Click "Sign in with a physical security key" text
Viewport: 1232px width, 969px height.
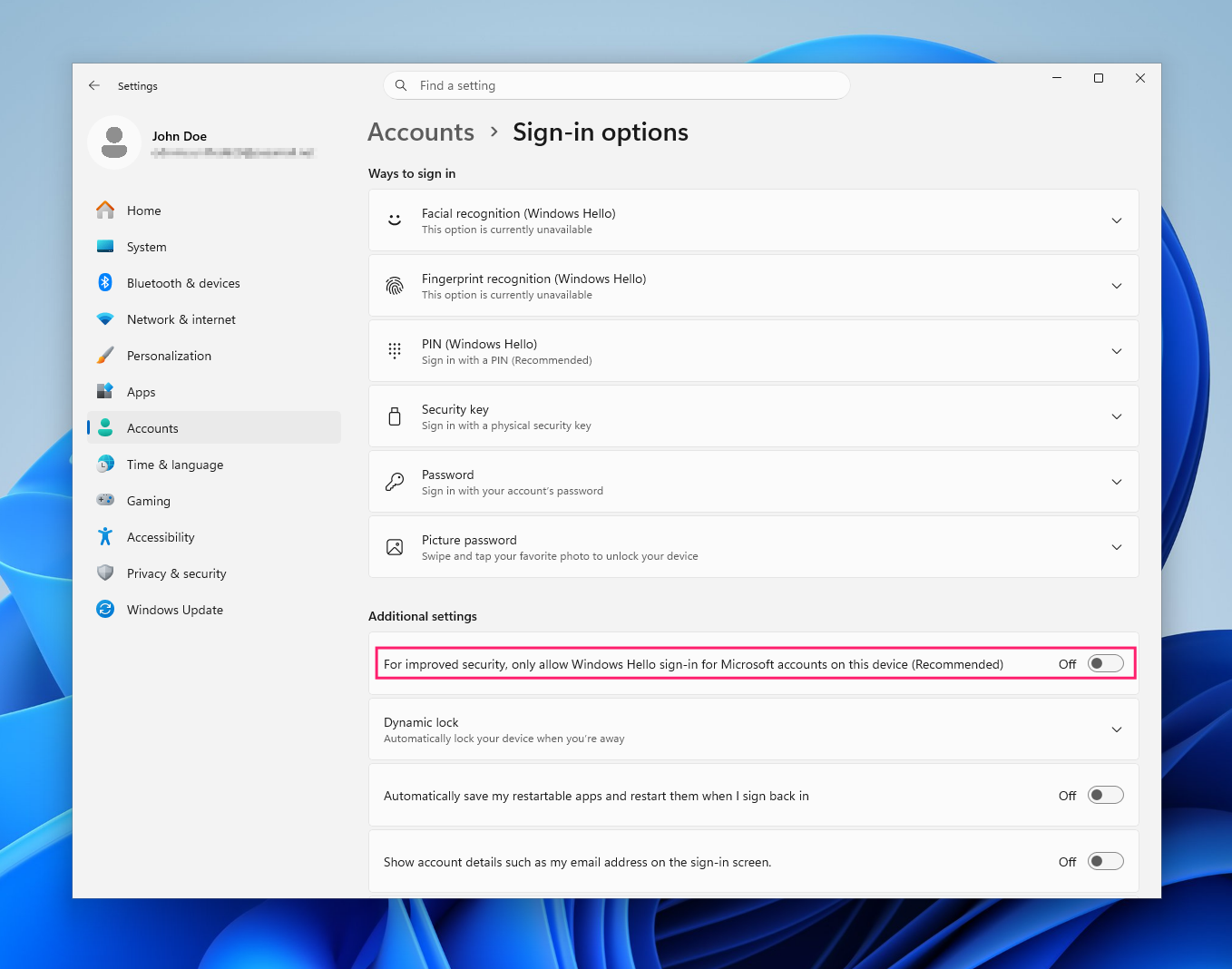click(506, 426)
